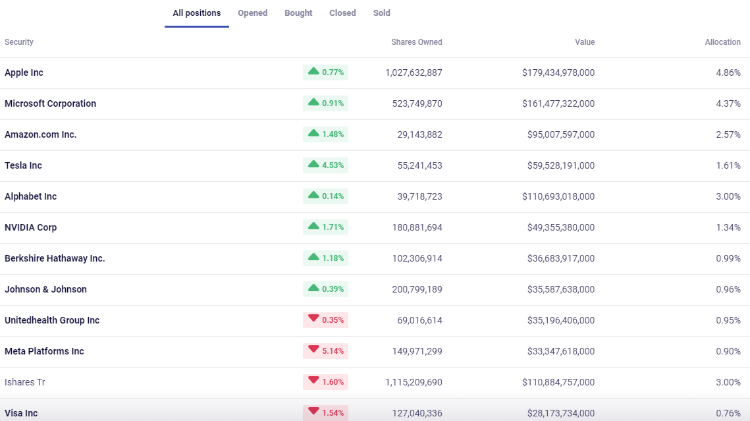Select Microsoft value $161,477,322,000
Screen dimensions: 750x421
click(558, 104)
